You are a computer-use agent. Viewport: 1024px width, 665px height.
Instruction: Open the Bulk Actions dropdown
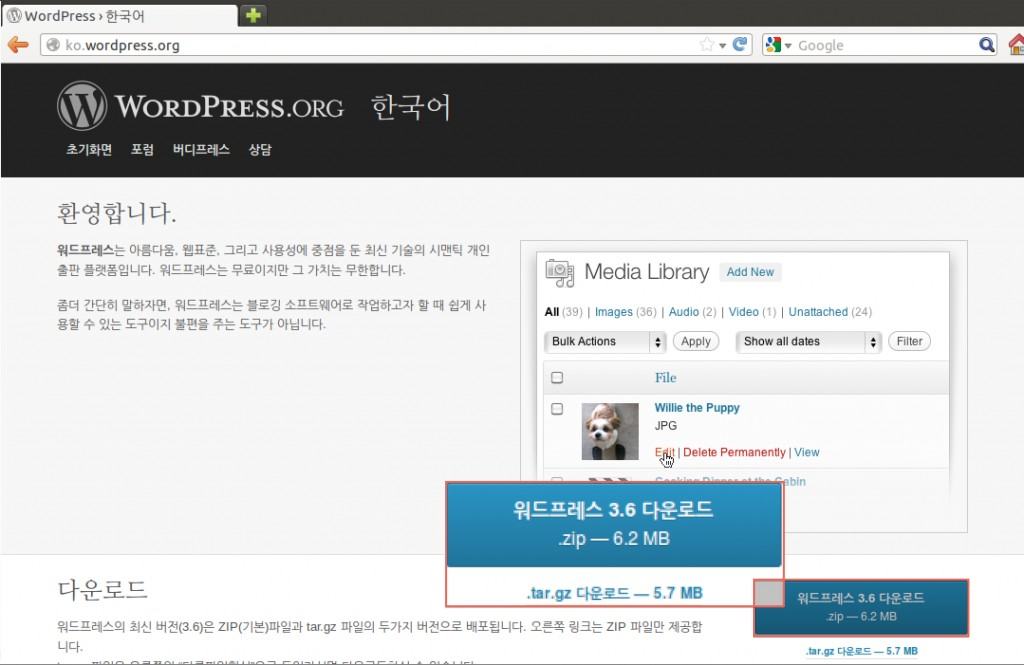point(605,342)
